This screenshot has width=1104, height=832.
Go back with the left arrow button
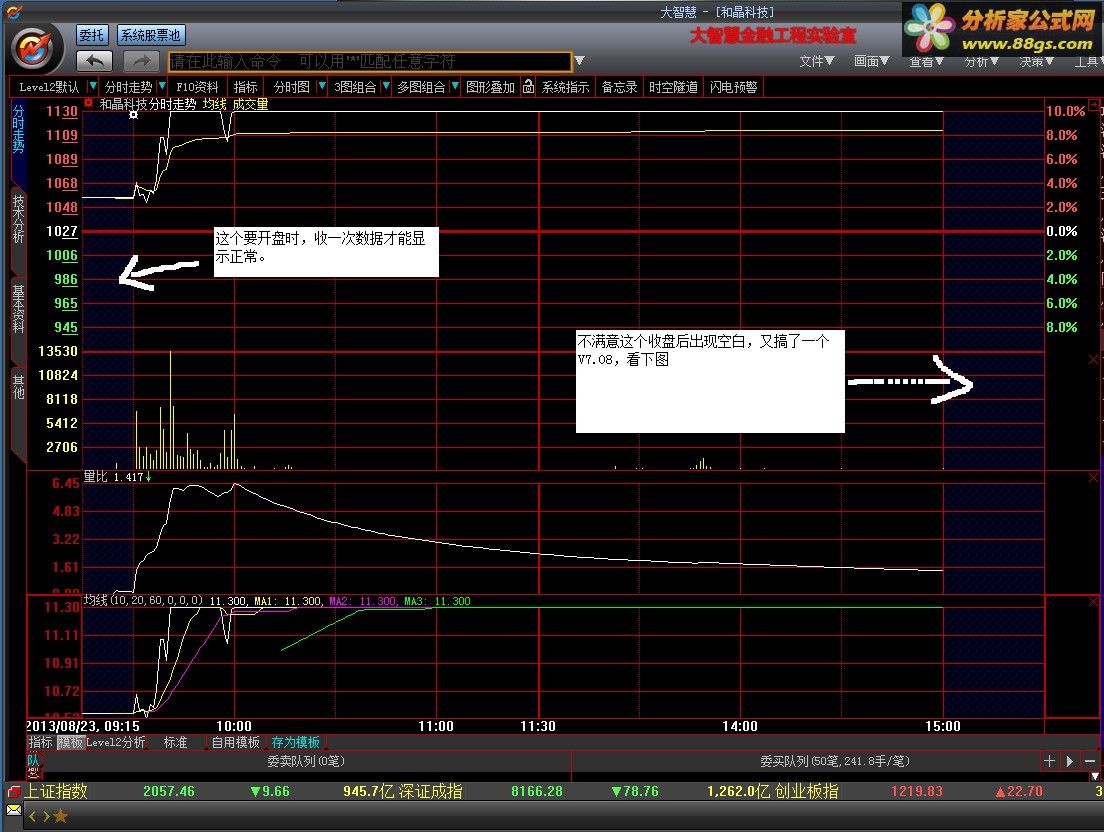coord(94,61)
